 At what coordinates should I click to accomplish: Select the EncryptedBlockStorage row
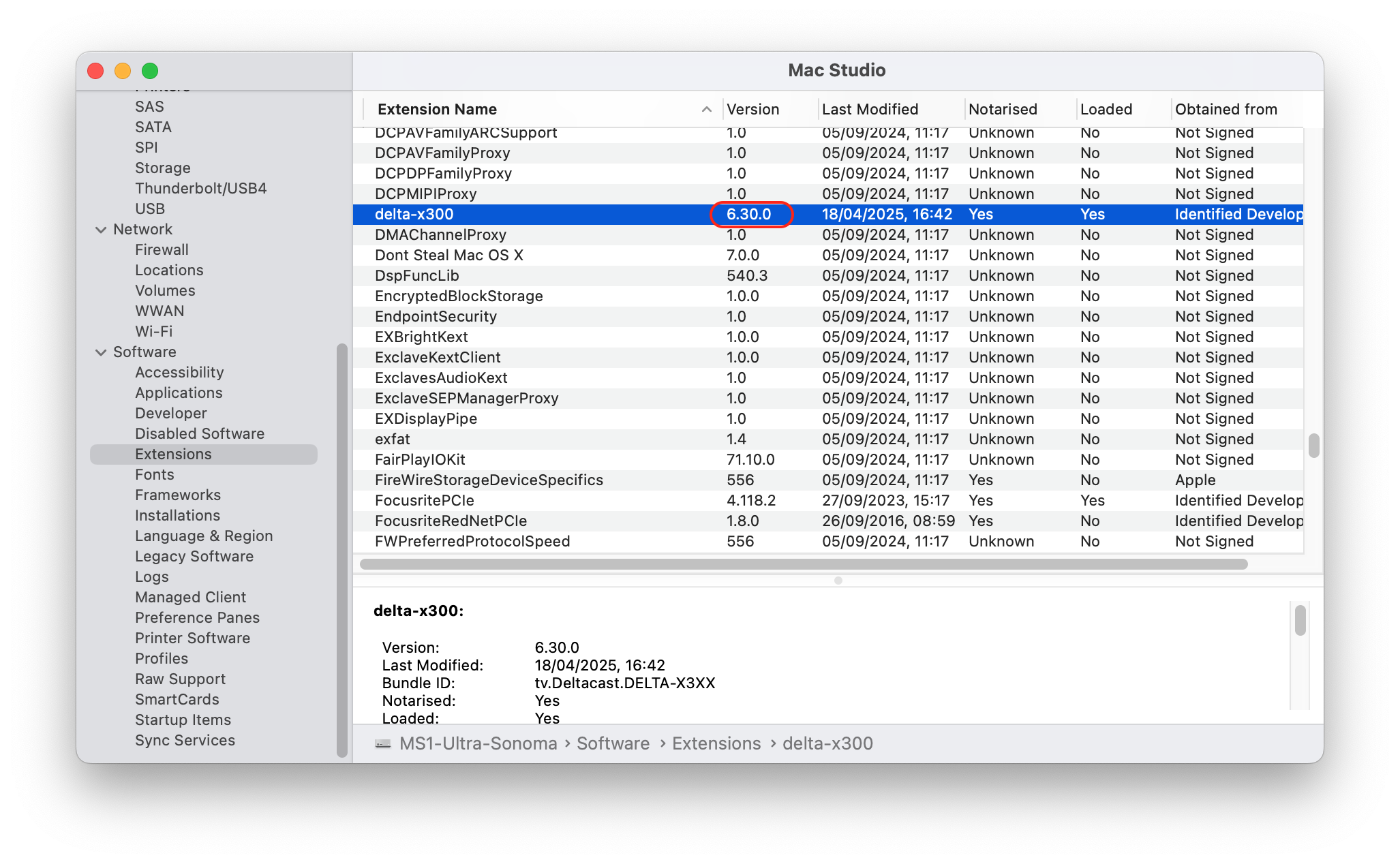click(x=828, y=296)
